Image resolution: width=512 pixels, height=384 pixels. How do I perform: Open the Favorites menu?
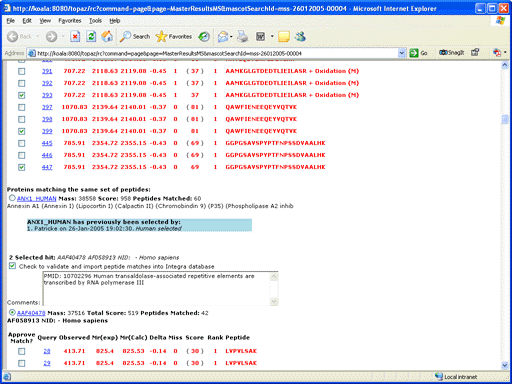click(x=70, y=21)
